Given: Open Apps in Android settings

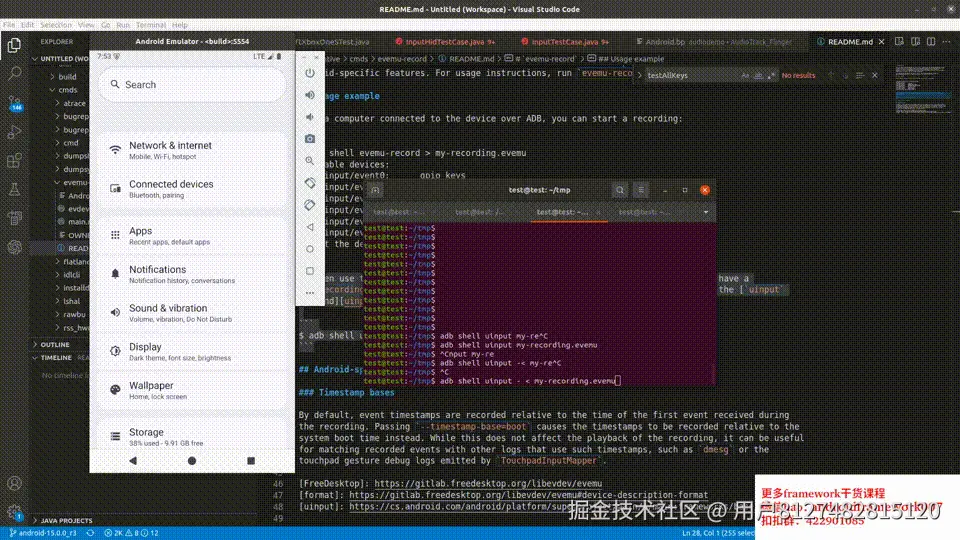Looking at the screenshot, I should 192,235.
